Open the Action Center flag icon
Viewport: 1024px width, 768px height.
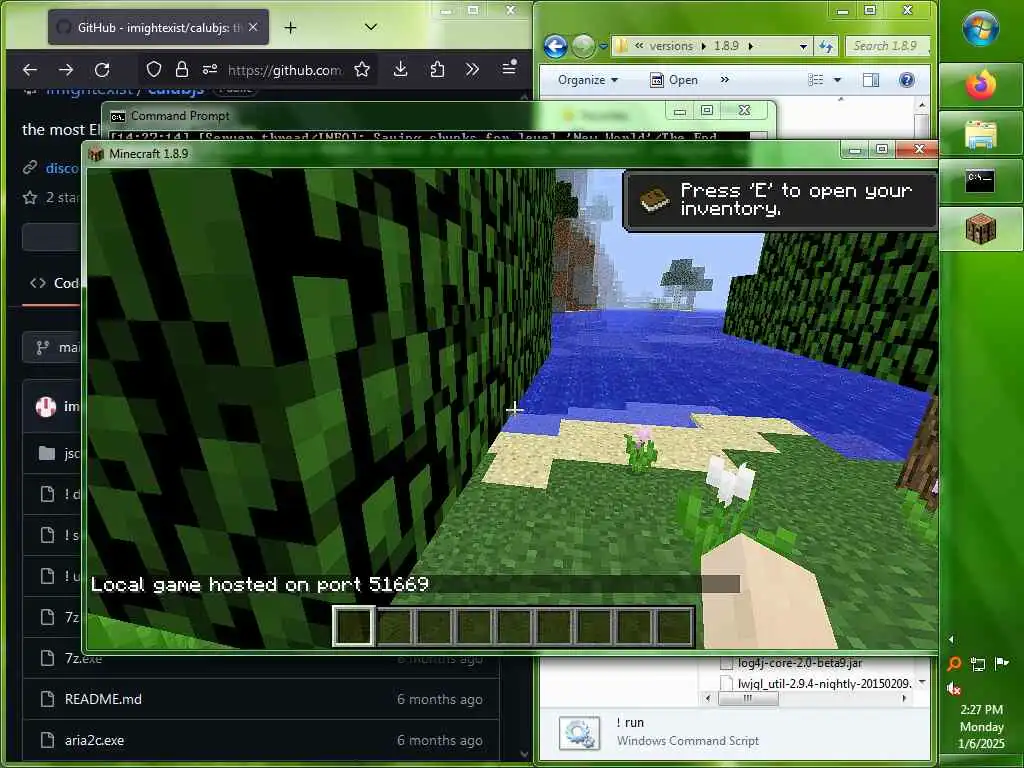(x=1001, y=664)
